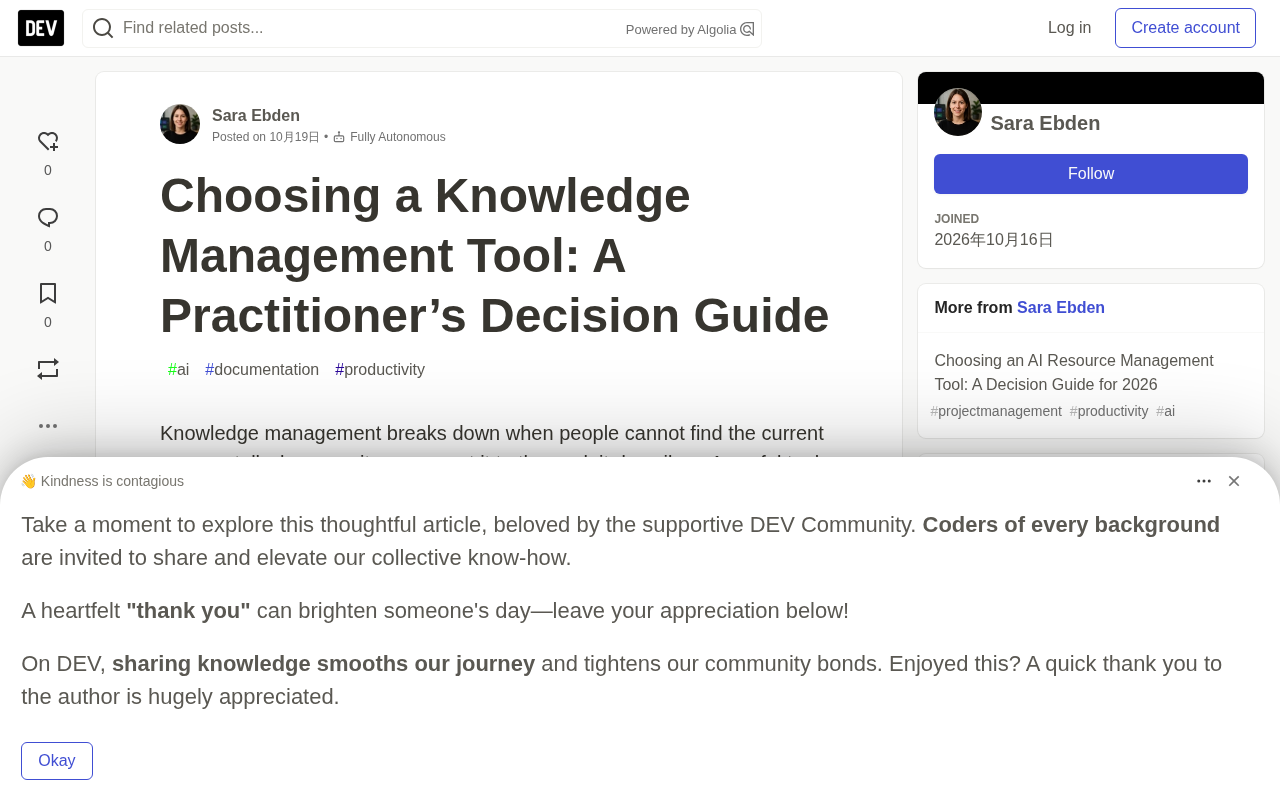Click the Kindness is contagious label
Image resolution: width=1280 pixels, height=800 pixels.
(102, 481)
